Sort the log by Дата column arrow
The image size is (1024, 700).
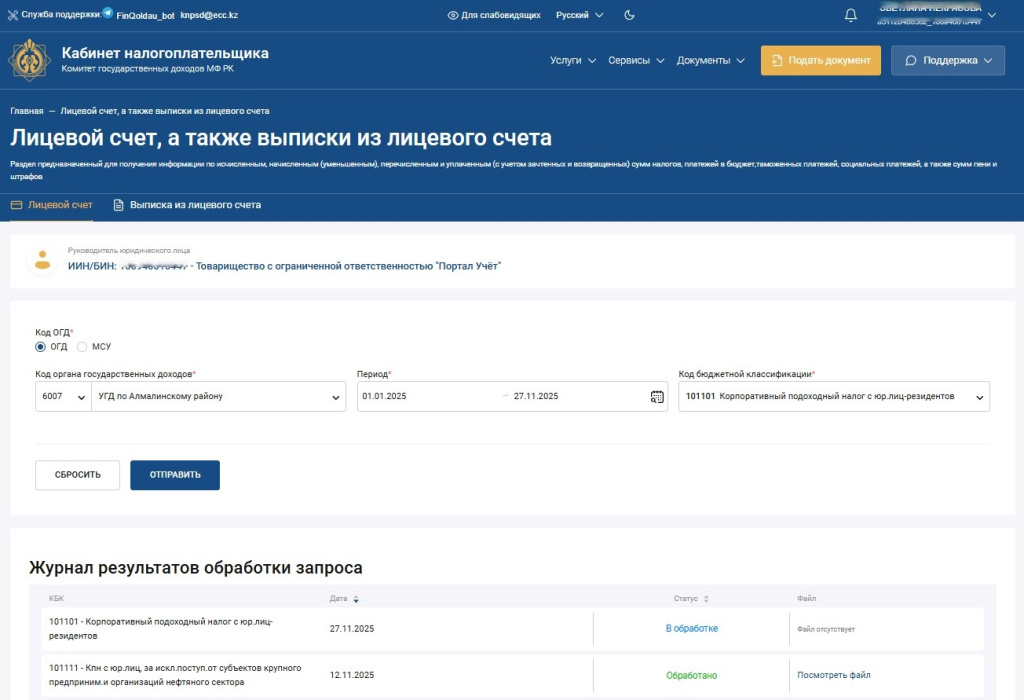[x=356, y=599]
